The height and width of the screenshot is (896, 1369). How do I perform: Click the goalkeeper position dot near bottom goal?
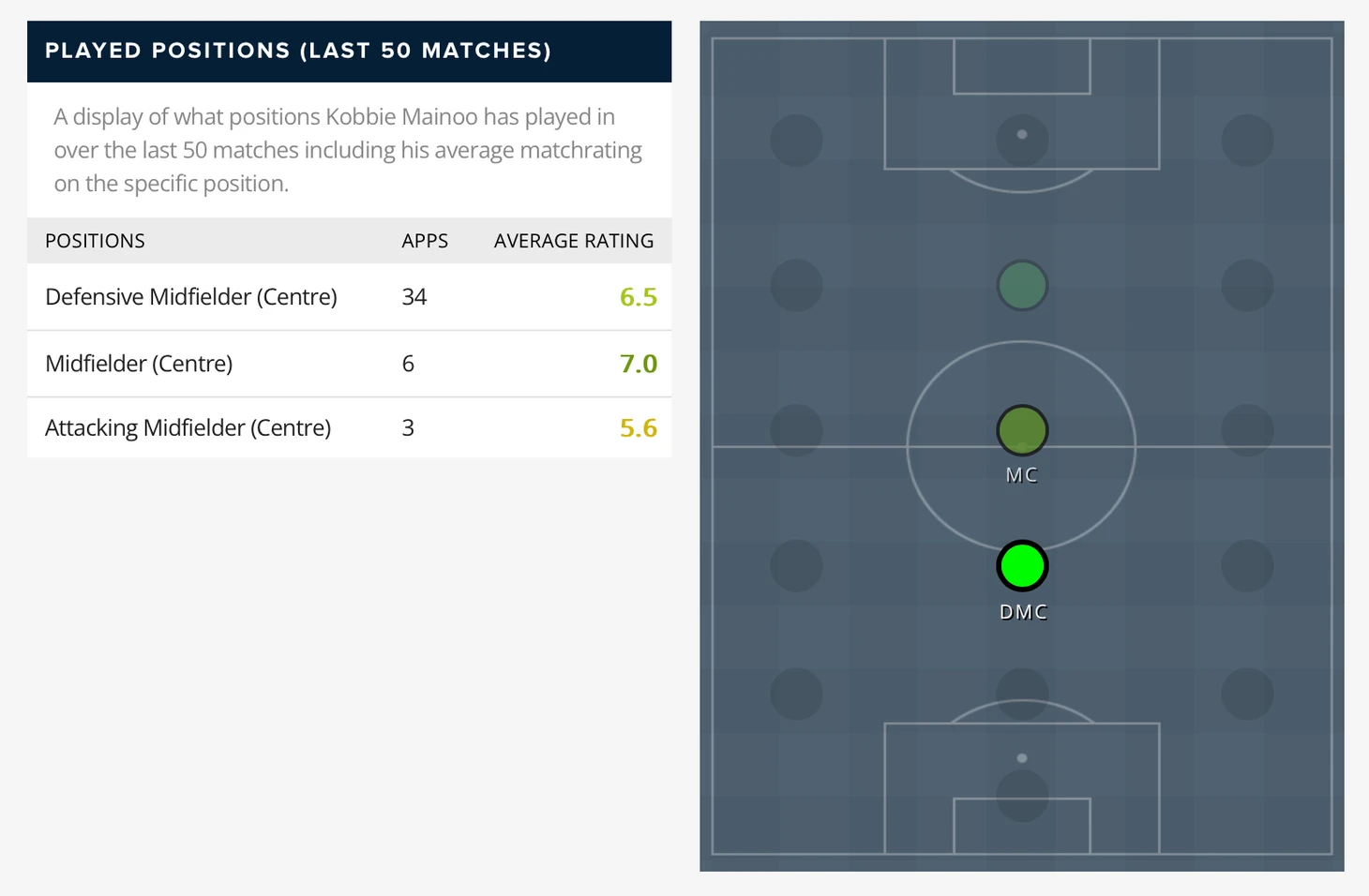(x=1022, y=796)
